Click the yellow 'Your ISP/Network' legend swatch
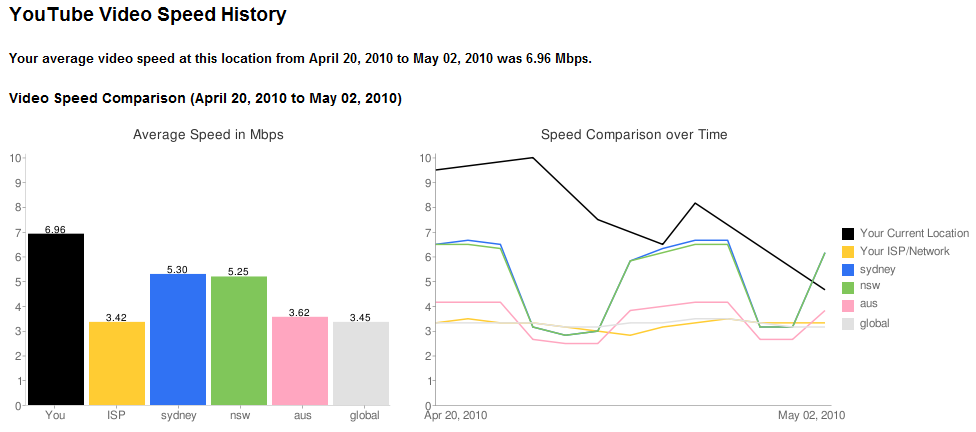The image size is (976, 432). (849, 252)
